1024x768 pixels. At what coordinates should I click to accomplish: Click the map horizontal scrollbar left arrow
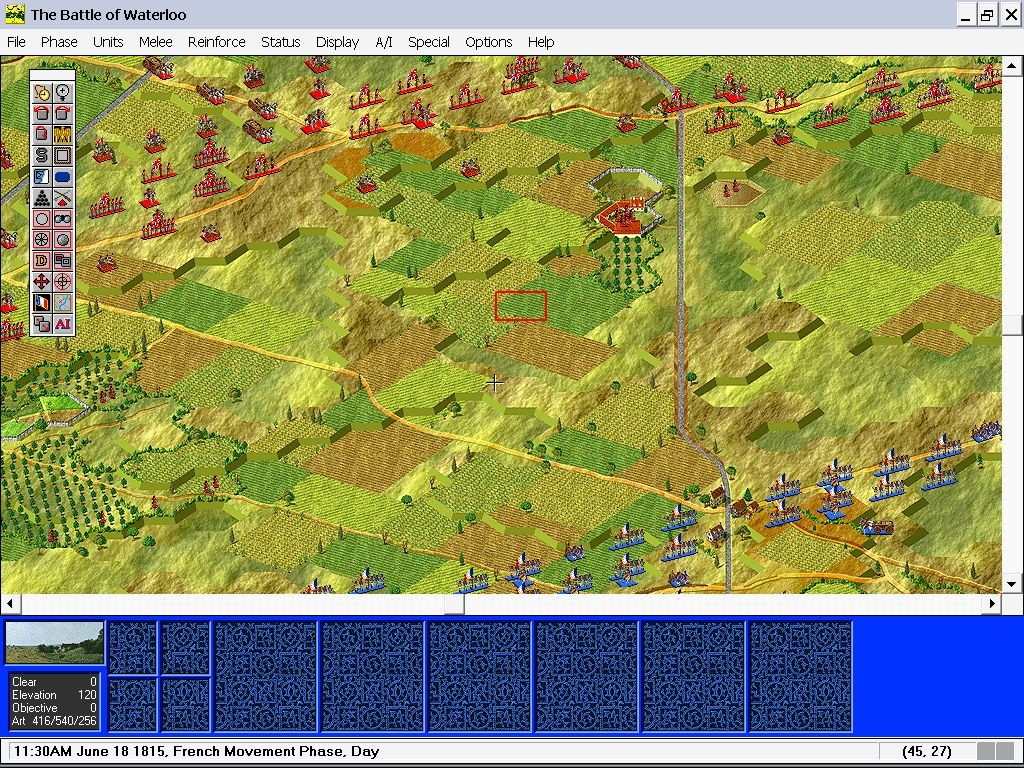coord(10,603)
